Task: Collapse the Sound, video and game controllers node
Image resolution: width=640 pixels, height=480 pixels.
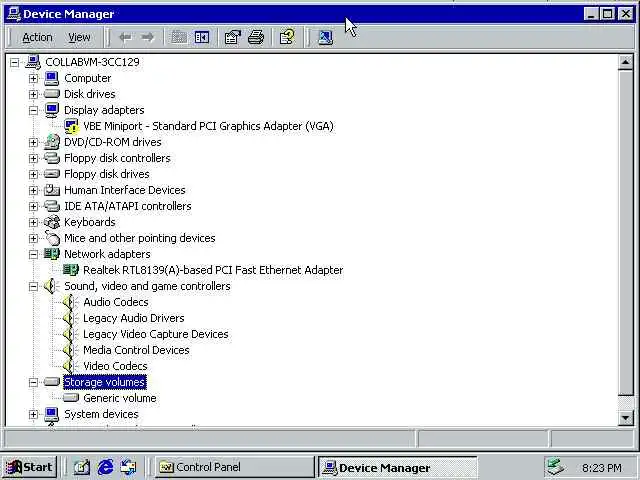Action: [33, 287]
